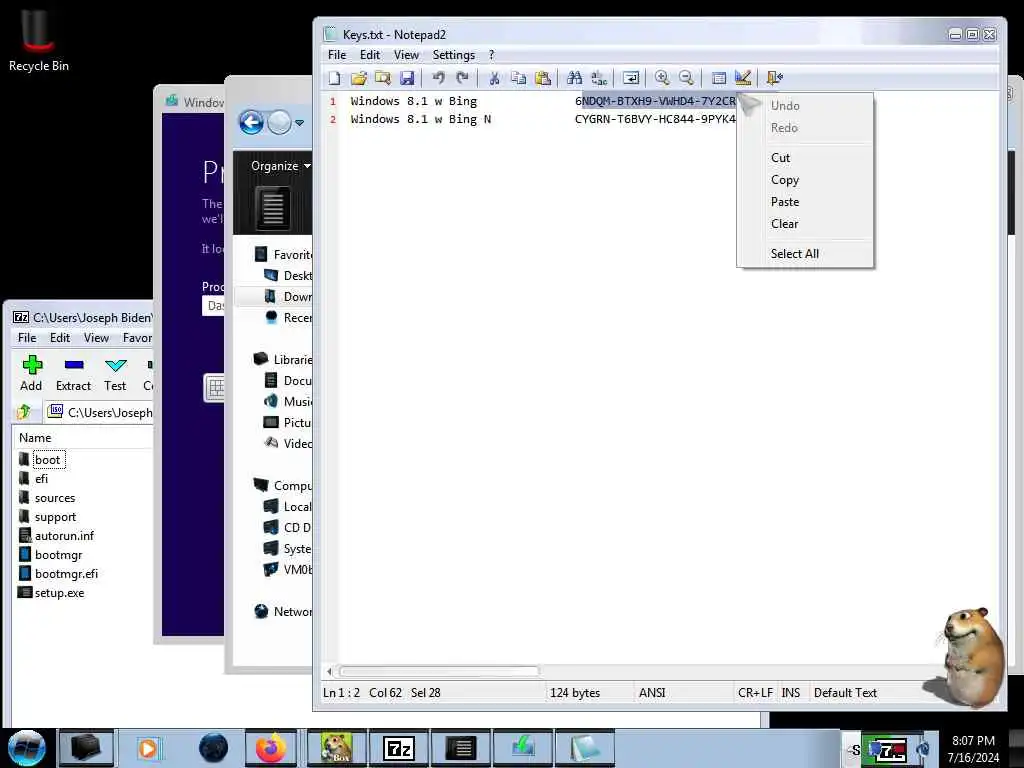Open the View menu in 7-Zip window
1024x768 pixels.
pos(96,338)
